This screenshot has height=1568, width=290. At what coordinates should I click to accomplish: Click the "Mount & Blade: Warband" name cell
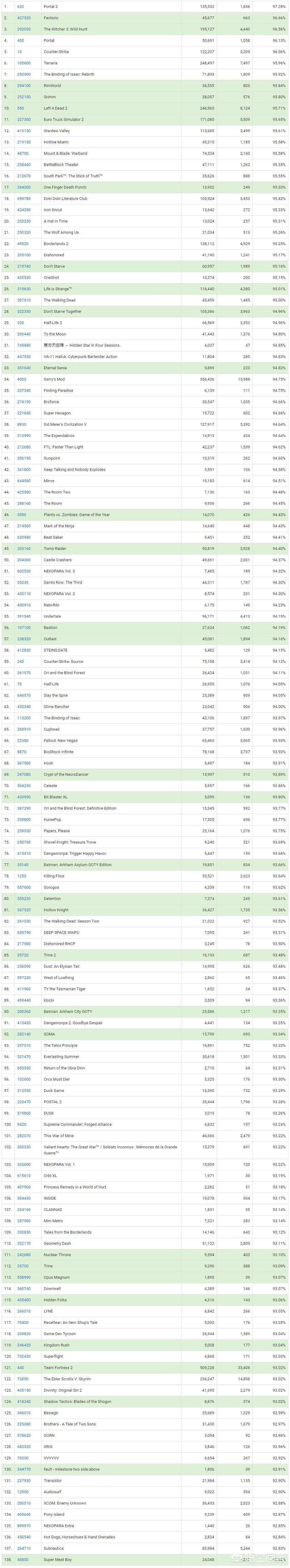tap(65, 153)
